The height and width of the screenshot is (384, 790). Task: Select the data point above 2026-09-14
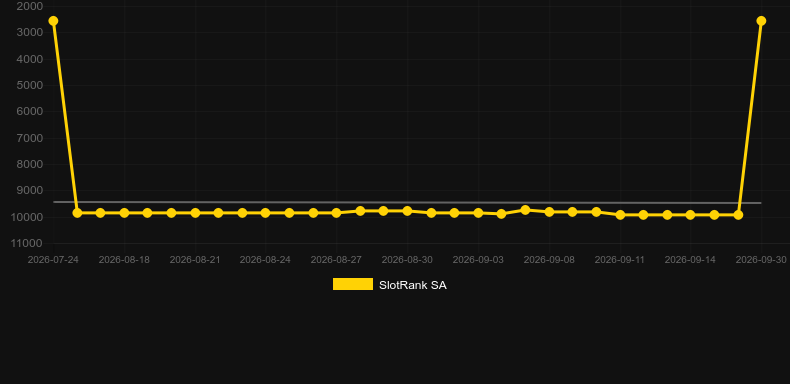coord(690,215)
